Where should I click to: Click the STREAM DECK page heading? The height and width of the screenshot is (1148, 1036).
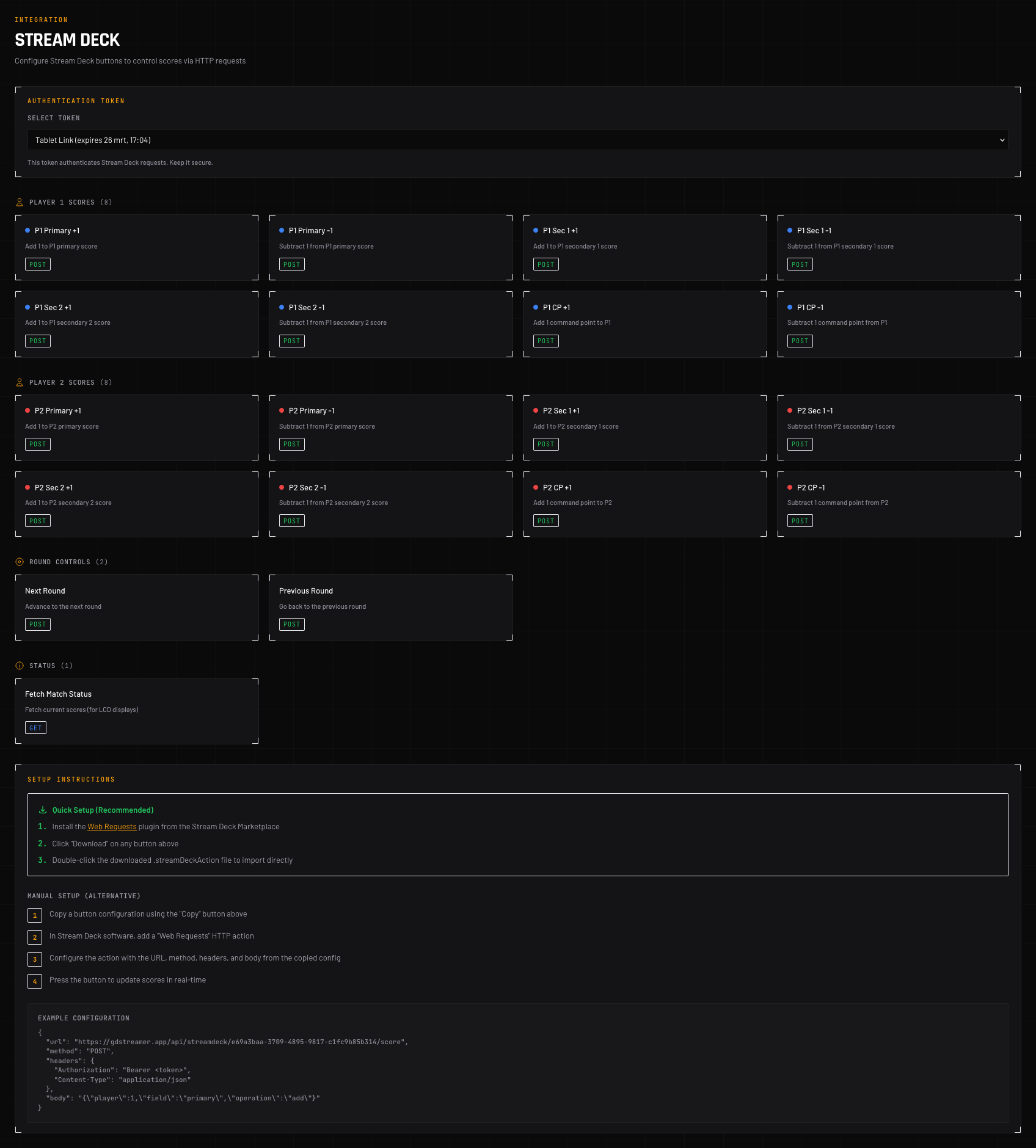click(67, 40)
